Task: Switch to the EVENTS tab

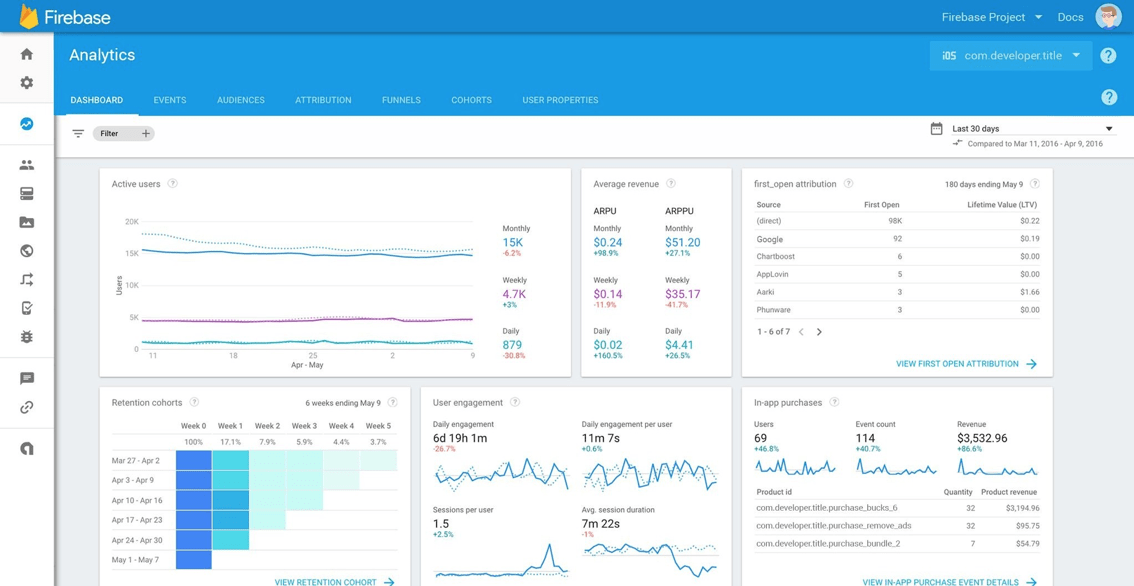Action: pos(169,100)
